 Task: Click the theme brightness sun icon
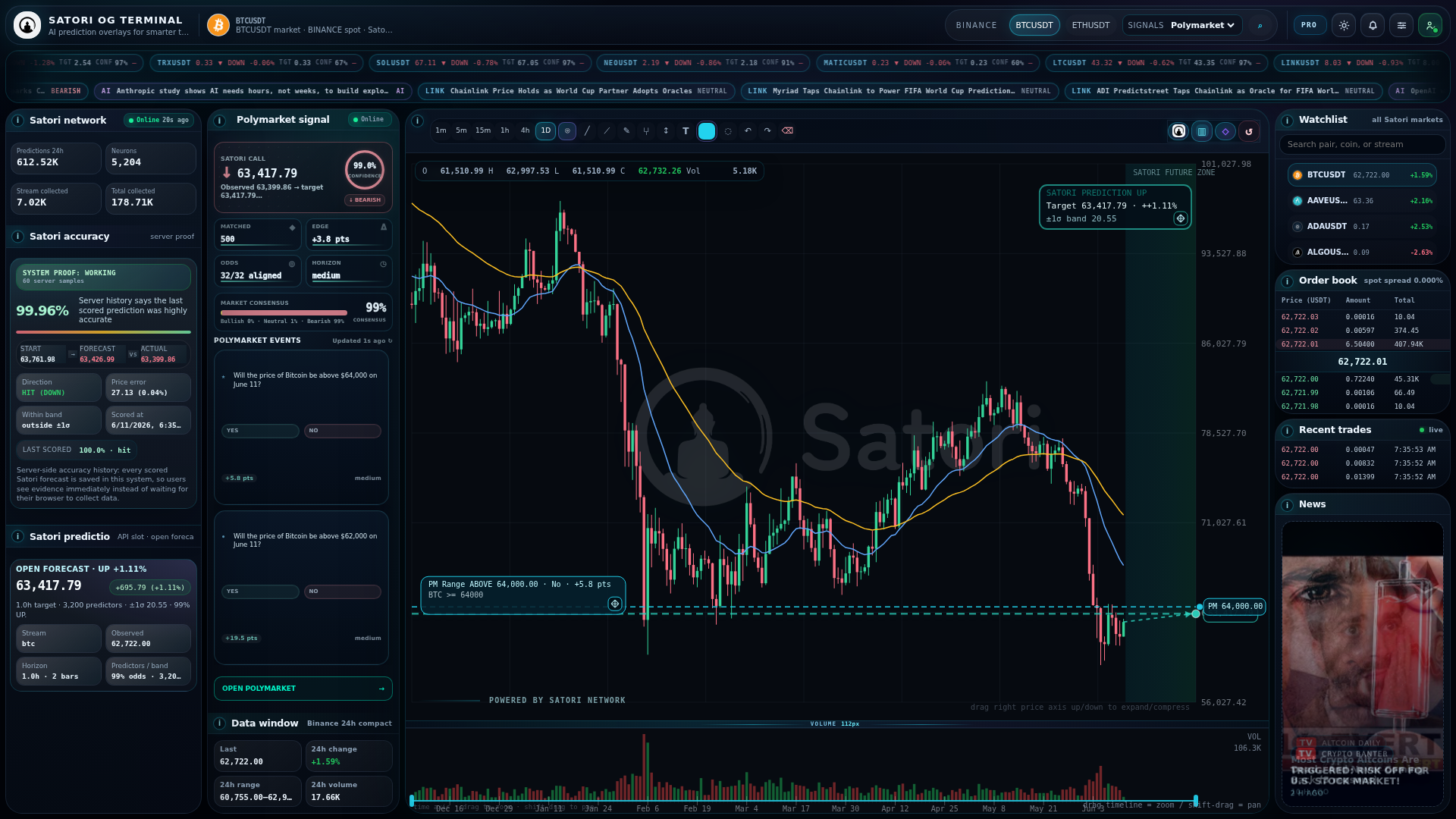coord(1344,25)
